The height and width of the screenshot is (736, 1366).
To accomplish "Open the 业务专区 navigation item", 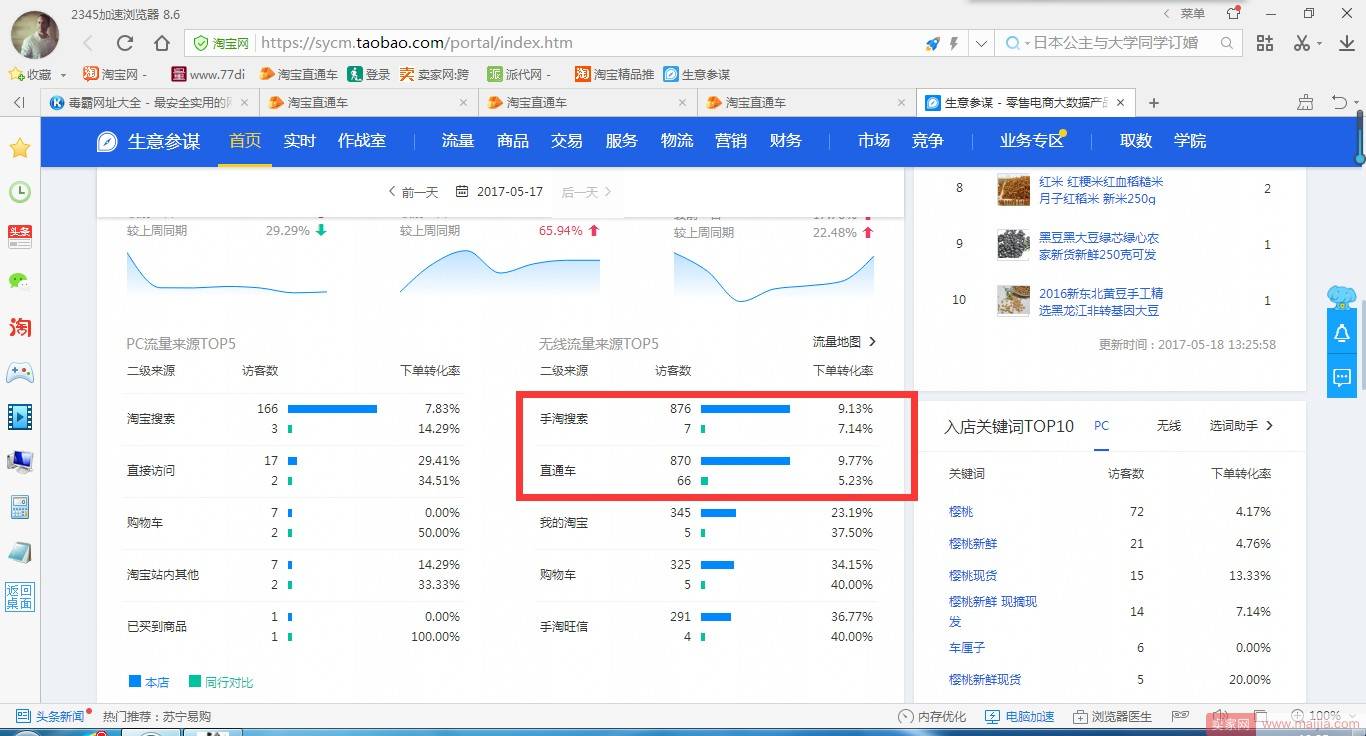I will (x=1032, y=141).
